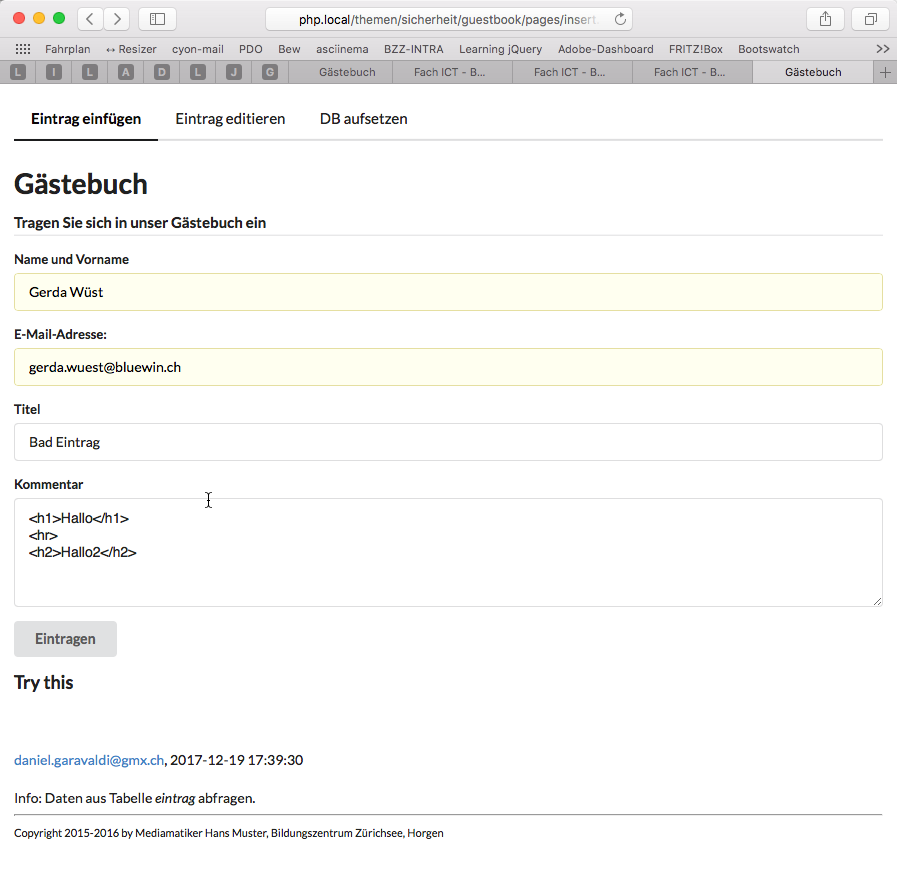
Task: Open the Learning jQuery bookmark
Action: (x=500, y=49)
